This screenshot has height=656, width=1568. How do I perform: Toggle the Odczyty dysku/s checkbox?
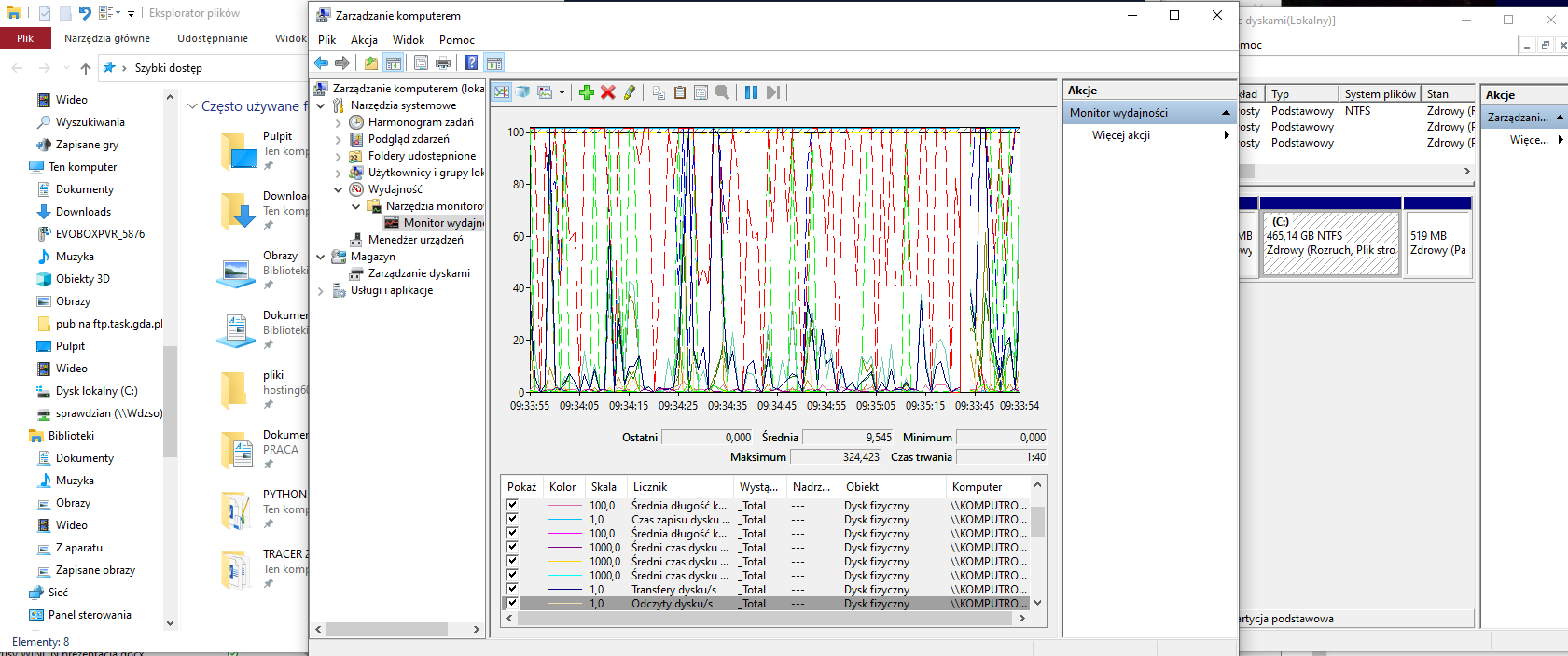pyautogui.click(x=512, y=603)
